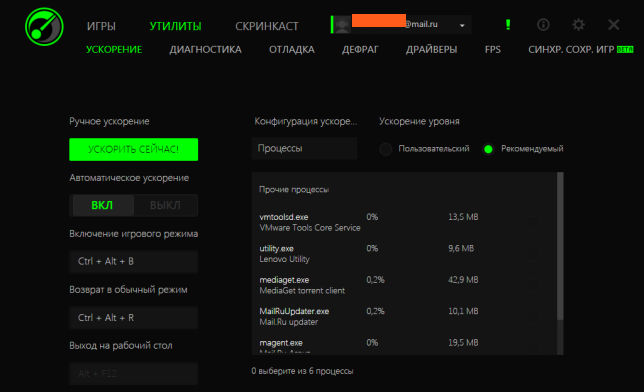Click the utility.exe process row

point(405,254)
